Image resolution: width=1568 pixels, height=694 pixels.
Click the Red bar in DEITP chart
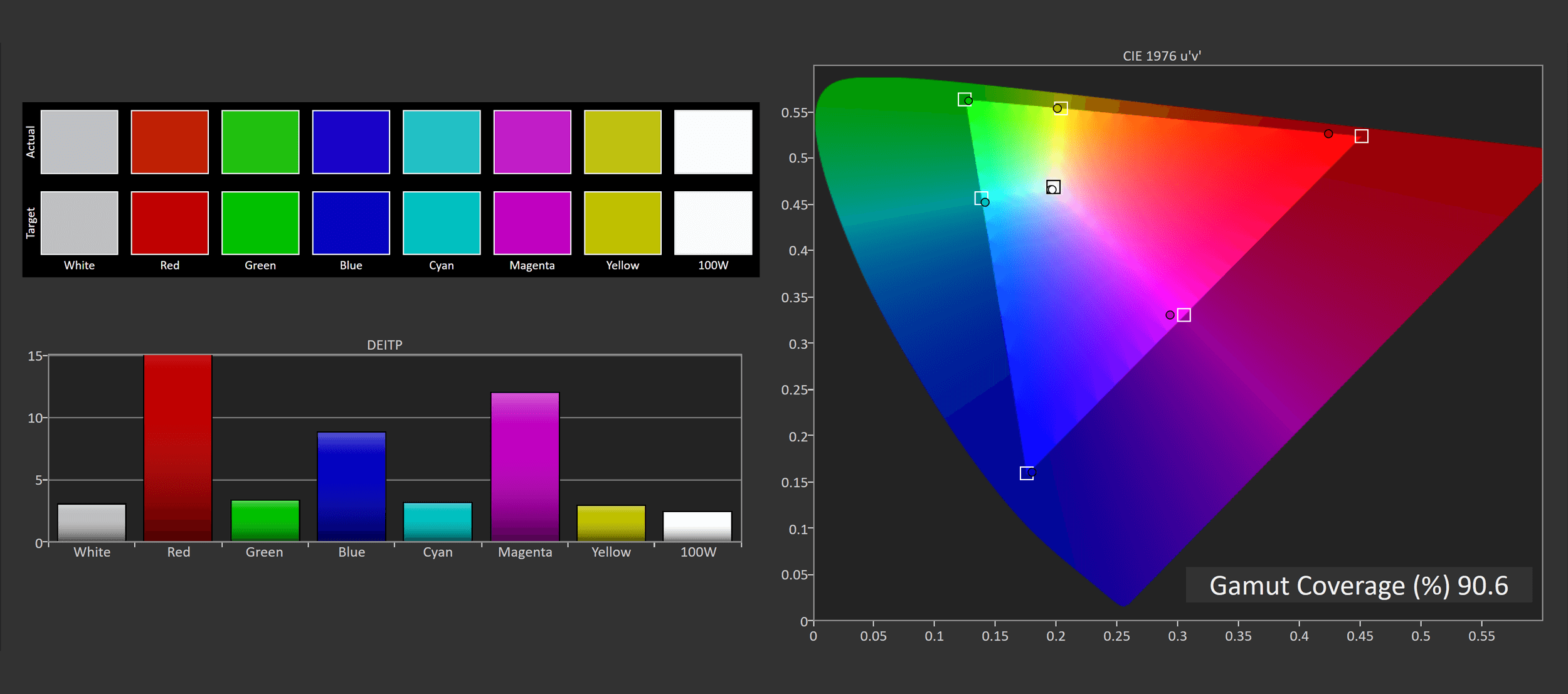tap(177, 448)
